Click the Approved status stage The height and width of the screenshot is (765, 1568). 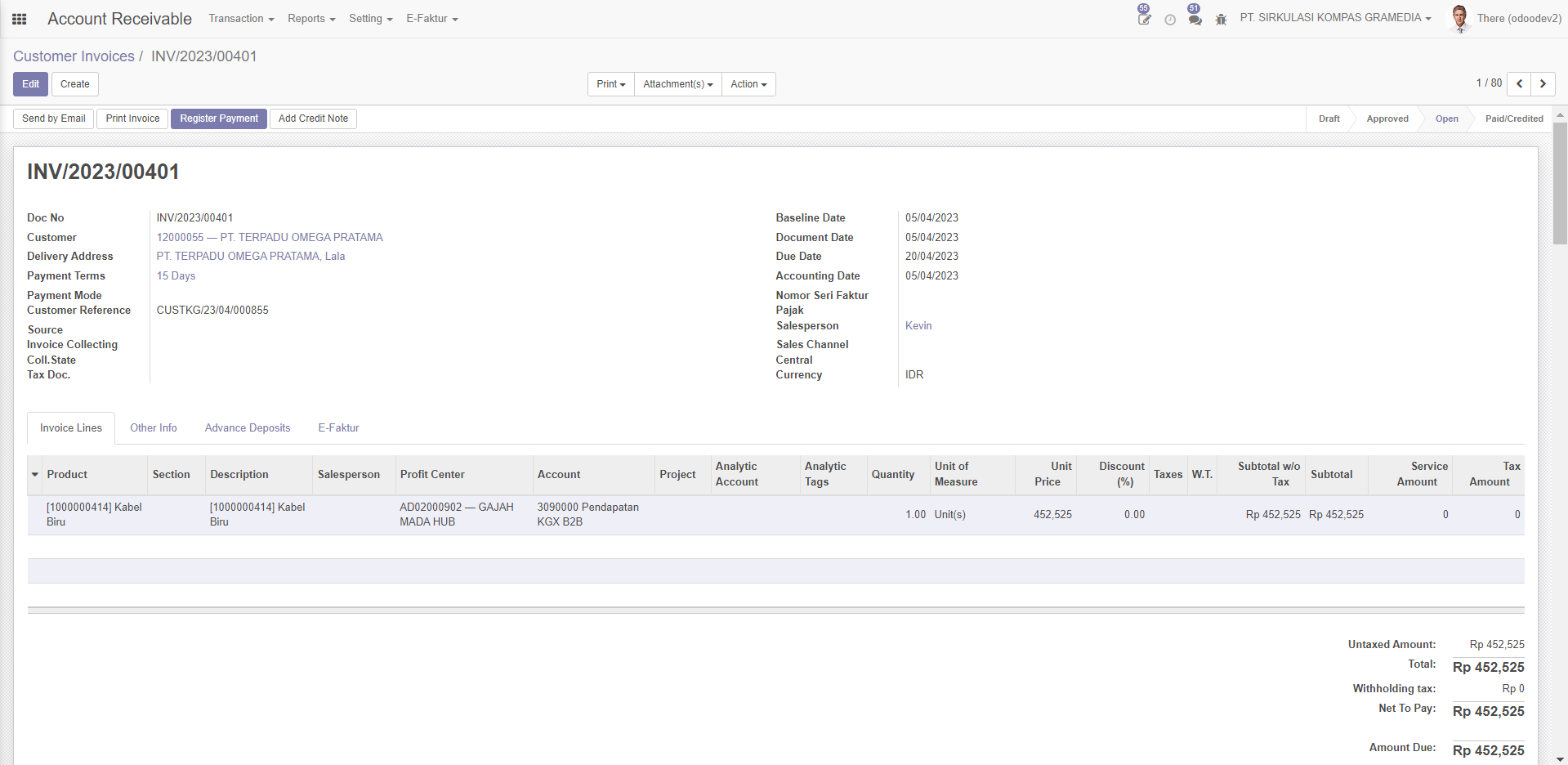(1387, 119)
